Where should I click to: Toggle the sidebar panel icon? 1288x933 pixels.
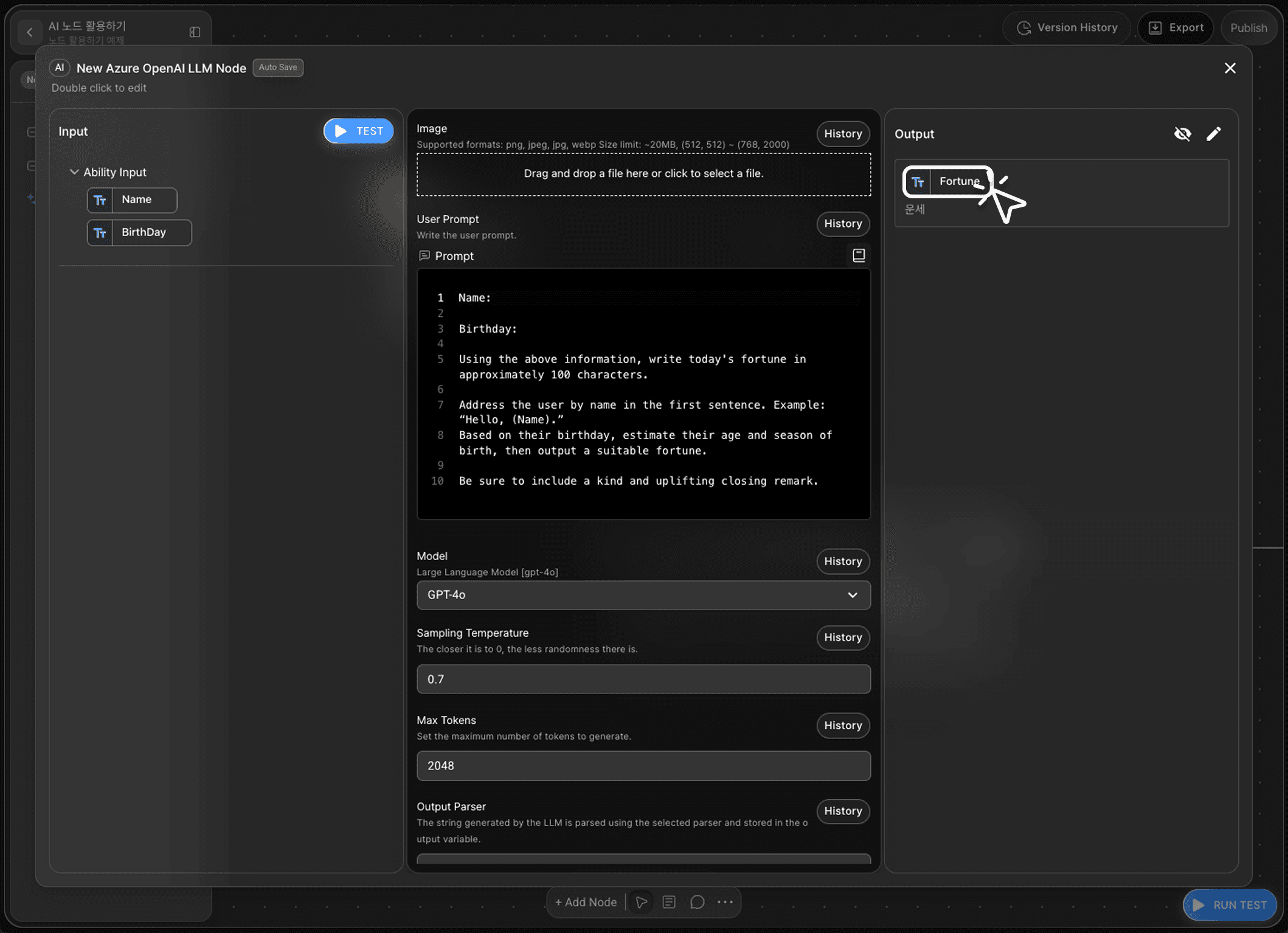tap(195, 32)
